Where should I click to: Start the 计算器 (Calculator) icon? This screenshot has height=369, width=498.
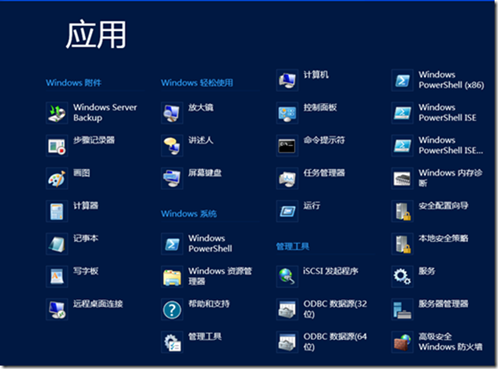point(57,211)
